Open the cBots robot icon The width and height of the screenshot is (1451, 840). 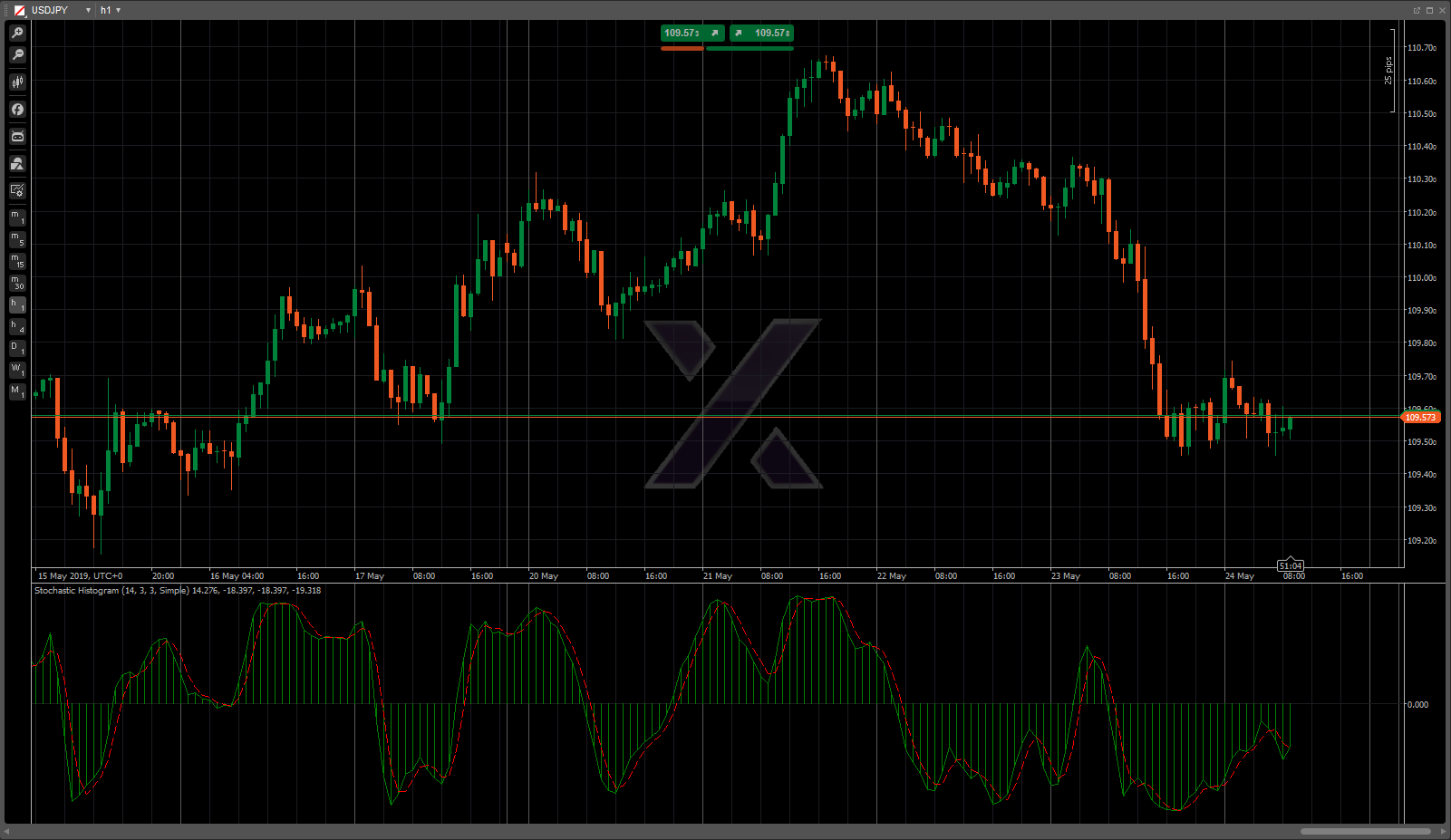tap(17, 137)
